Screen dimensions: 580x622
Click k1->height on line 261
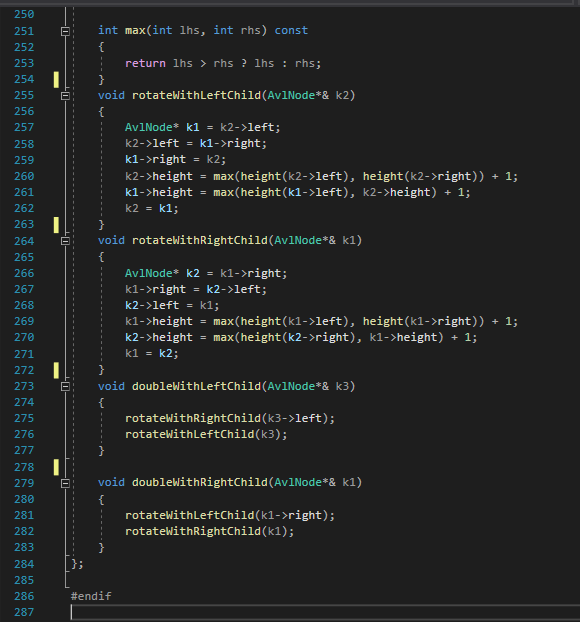click(x=159, y=192)
